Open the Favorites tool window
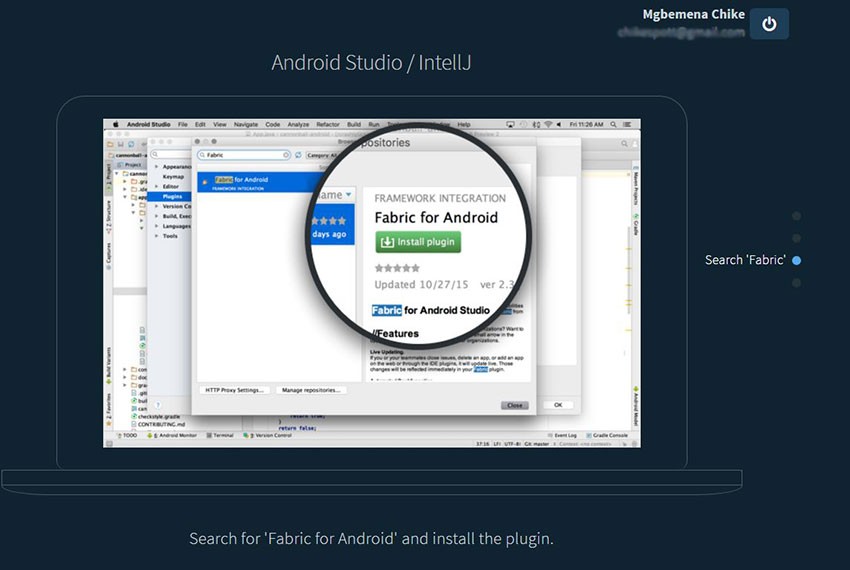850x570 pixels. tap(108, 408)
